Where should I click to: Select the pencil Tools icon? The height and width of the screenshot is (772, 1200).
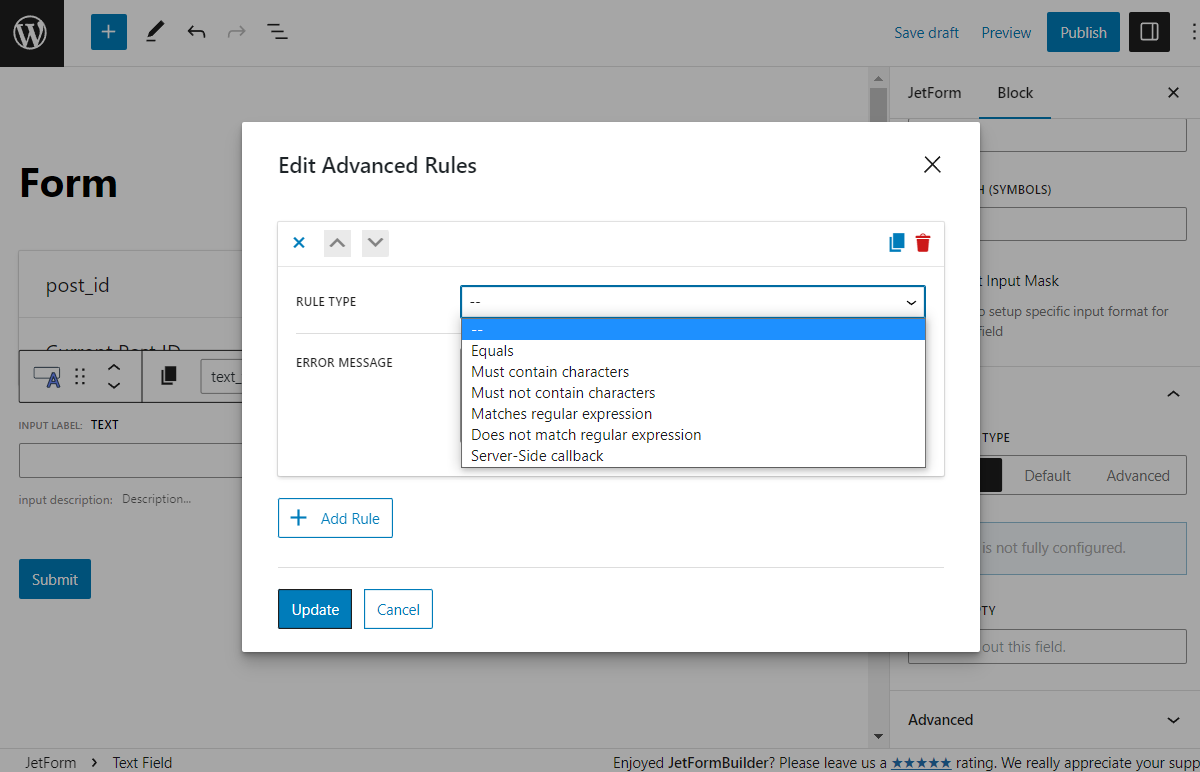[x=154, y=32]
